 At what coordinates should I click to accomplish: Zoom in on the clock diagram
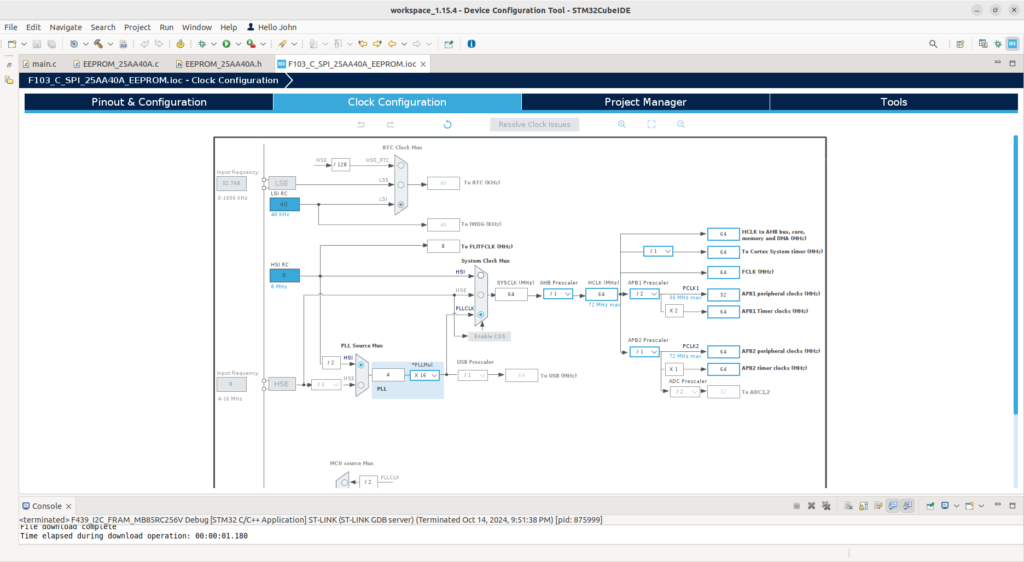(x=622, y=124)
